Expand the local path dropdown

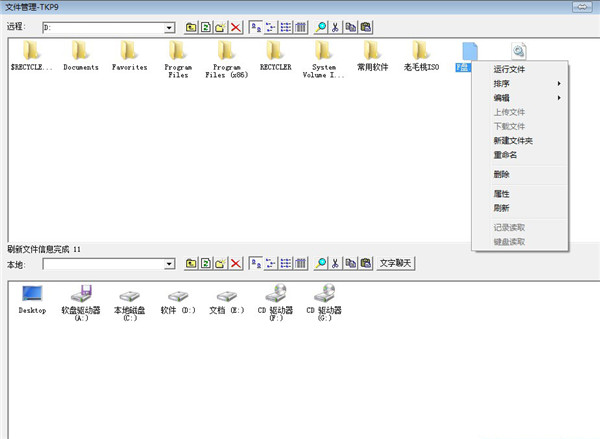169,264
